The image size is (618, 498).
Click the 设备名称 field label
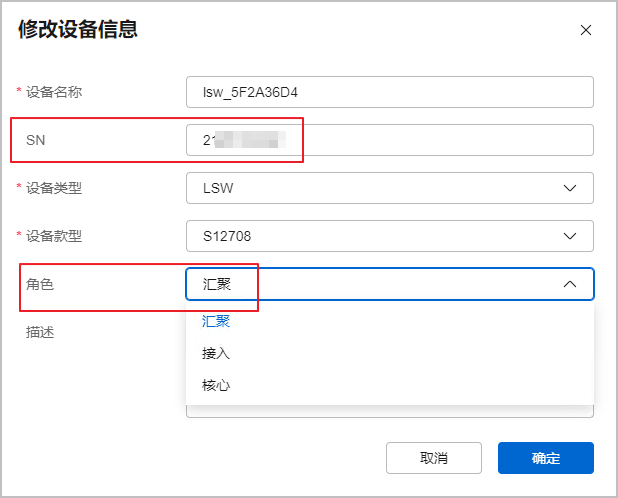pos(54,92)
